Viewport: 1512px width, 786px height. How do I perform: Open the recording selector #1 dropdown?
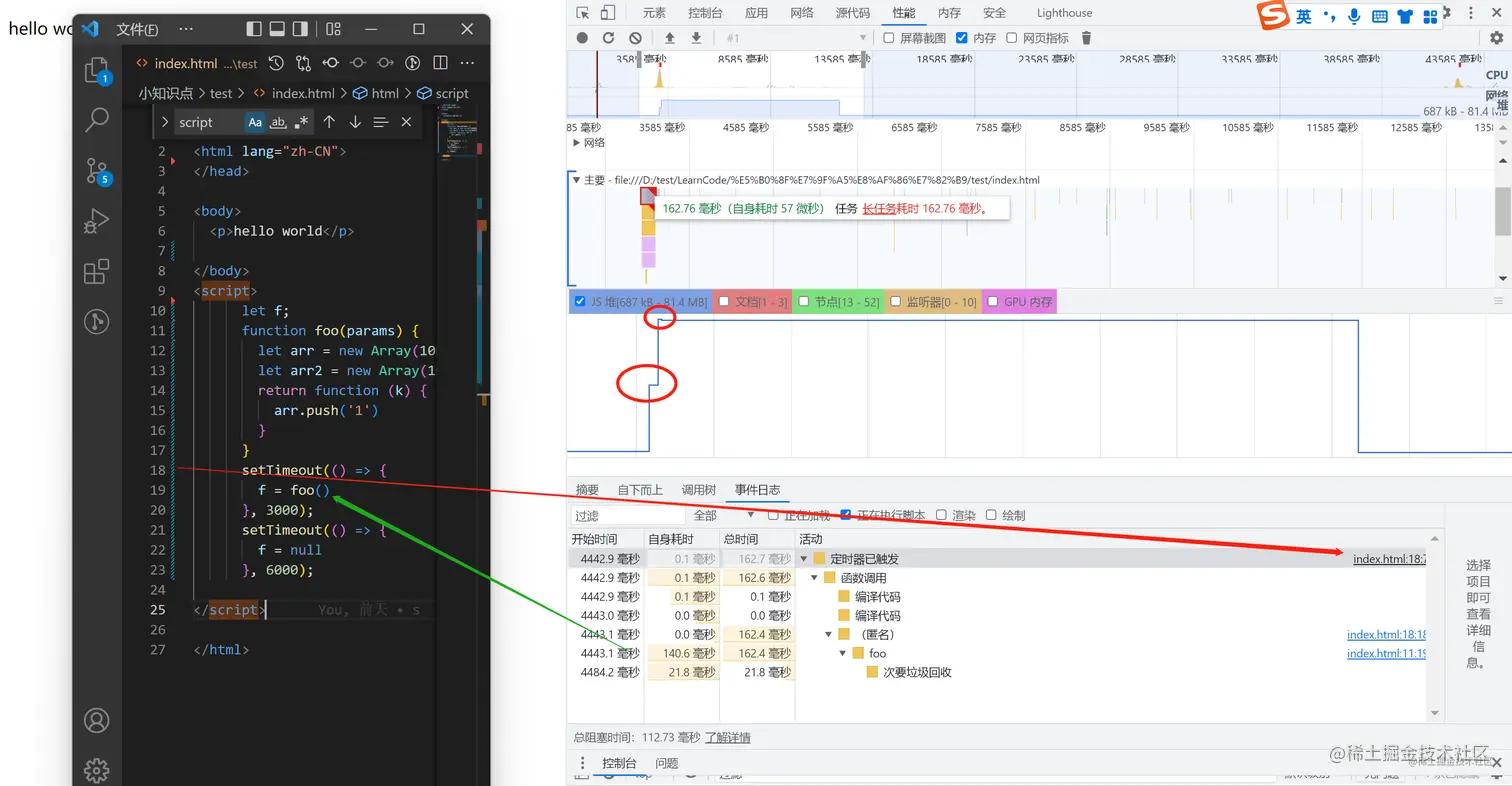tap(796, 38)
